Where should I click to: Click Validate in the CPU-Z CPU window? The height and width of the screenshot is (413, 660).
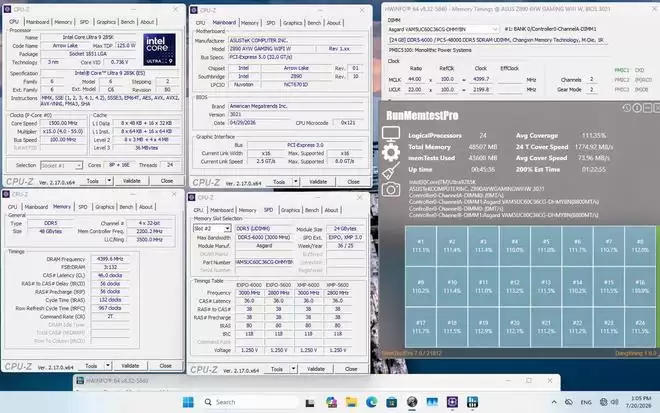pyautogui.click(x=131, y=181)
